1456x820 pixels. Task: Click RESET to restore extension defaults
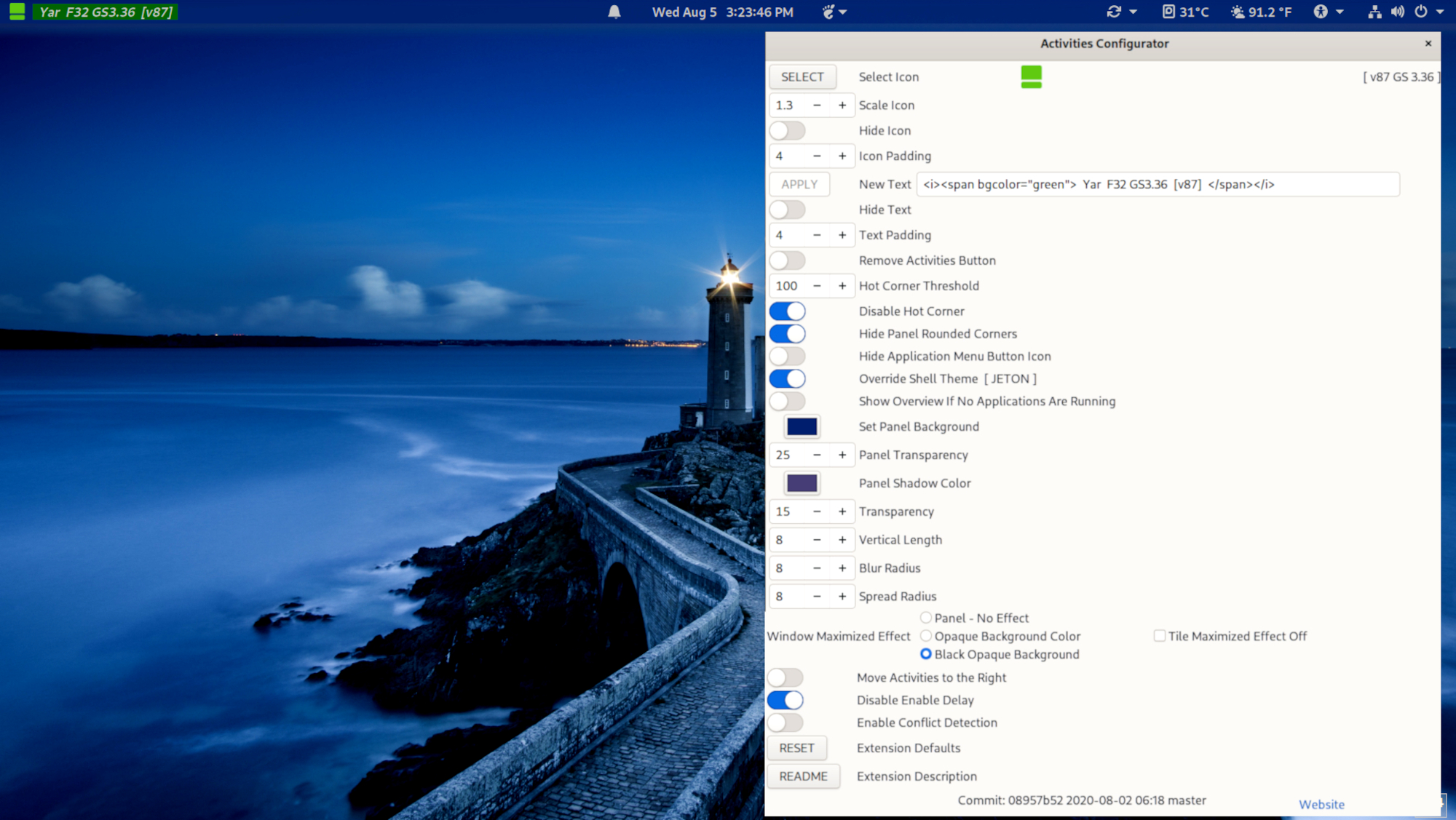pos(796,747)
